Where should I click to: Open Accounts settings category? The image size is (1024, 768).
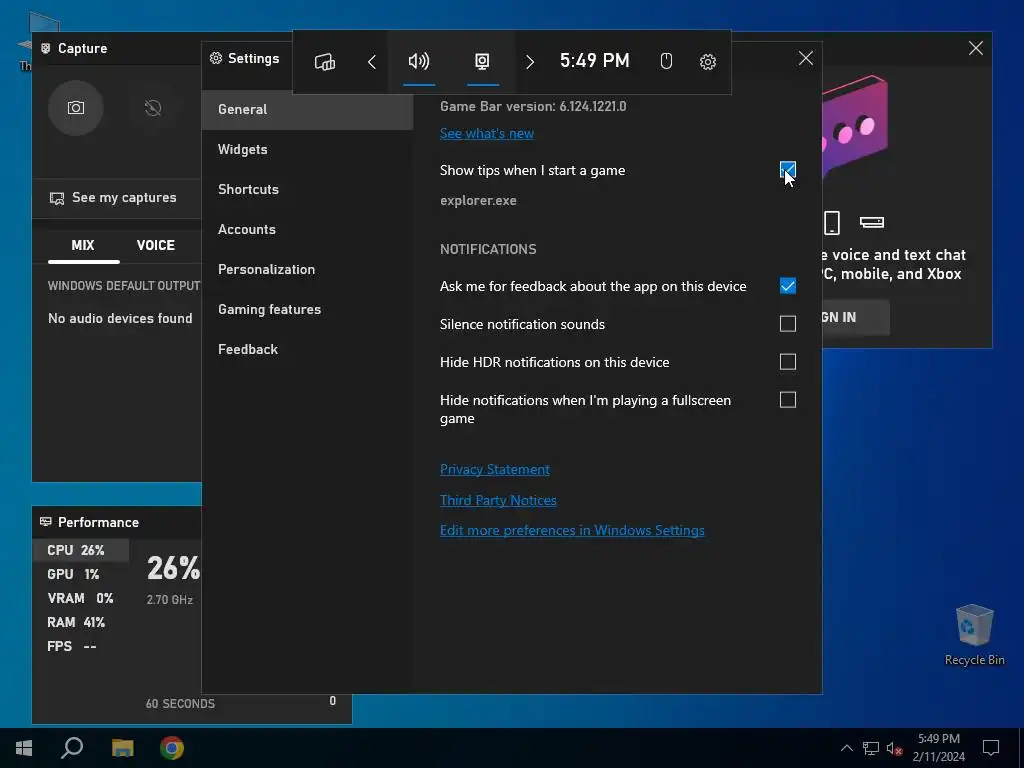[307, 229]
